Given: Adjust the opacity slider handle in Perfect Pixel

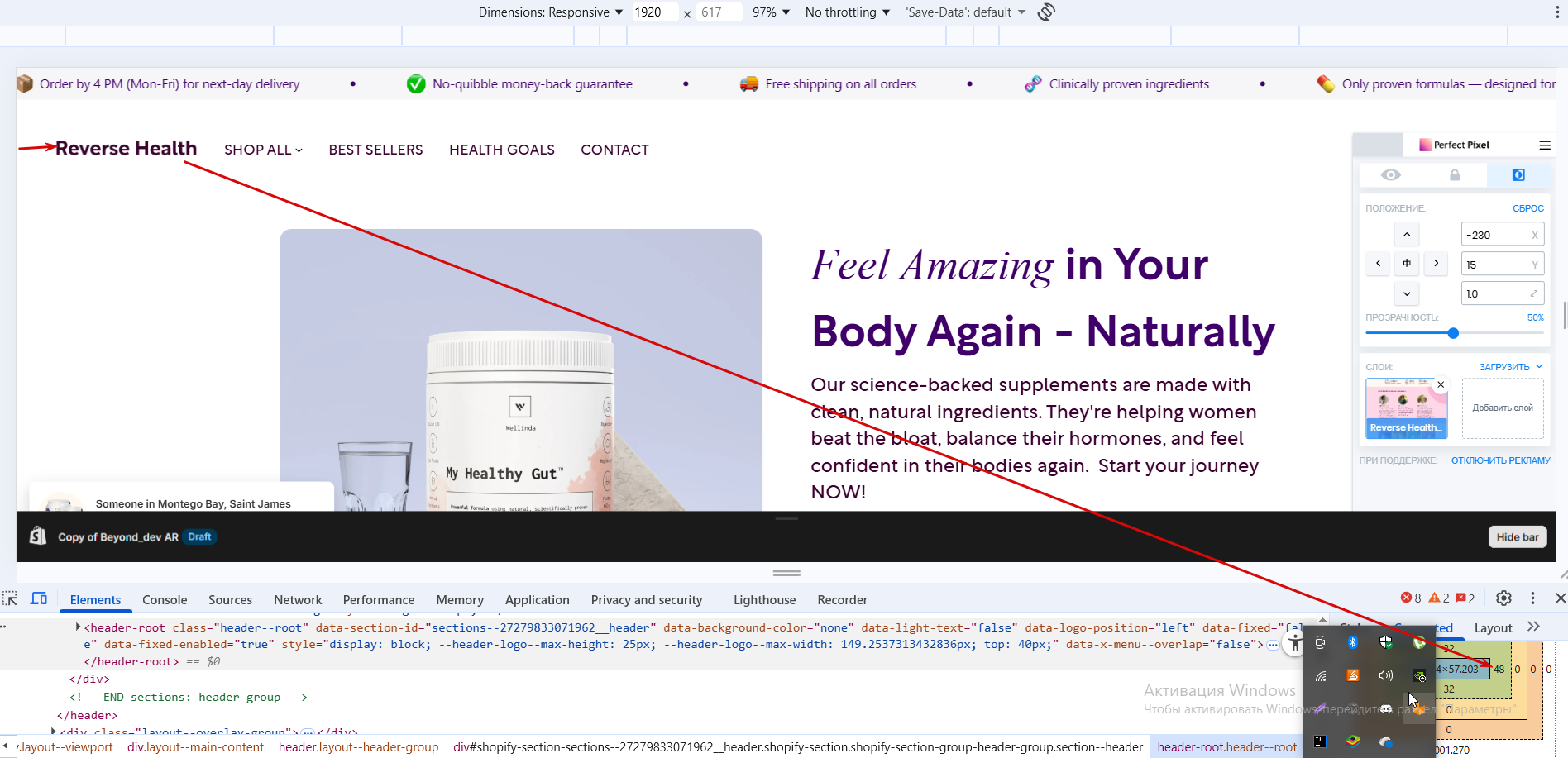Looking at the screenshot, I should point(1453,333).
